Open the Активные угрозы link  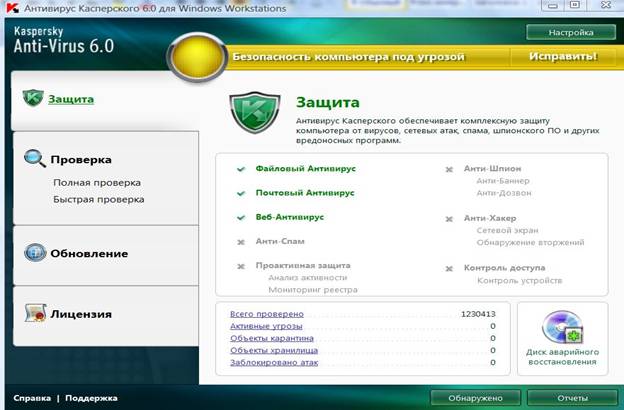coord(266,326)
